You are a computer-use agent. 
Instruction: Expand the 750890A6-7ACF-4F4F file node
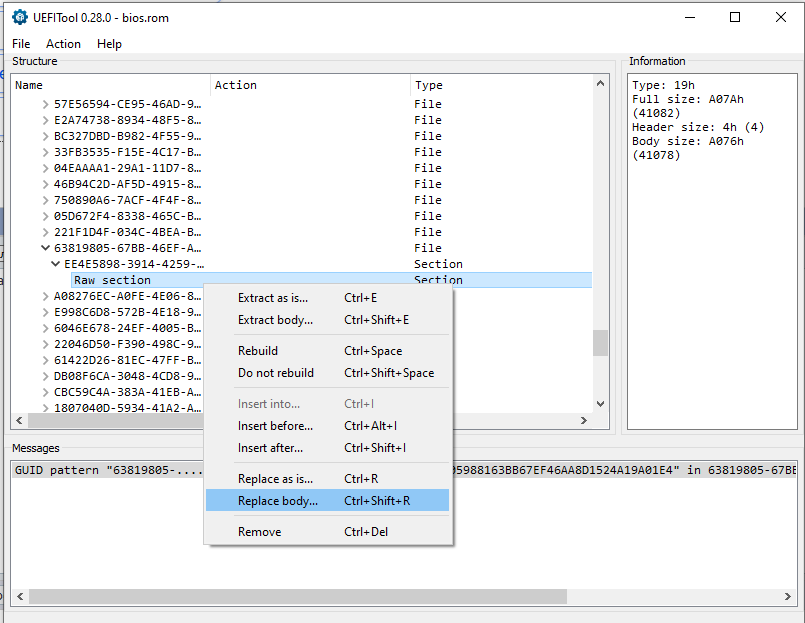[45, 200]
